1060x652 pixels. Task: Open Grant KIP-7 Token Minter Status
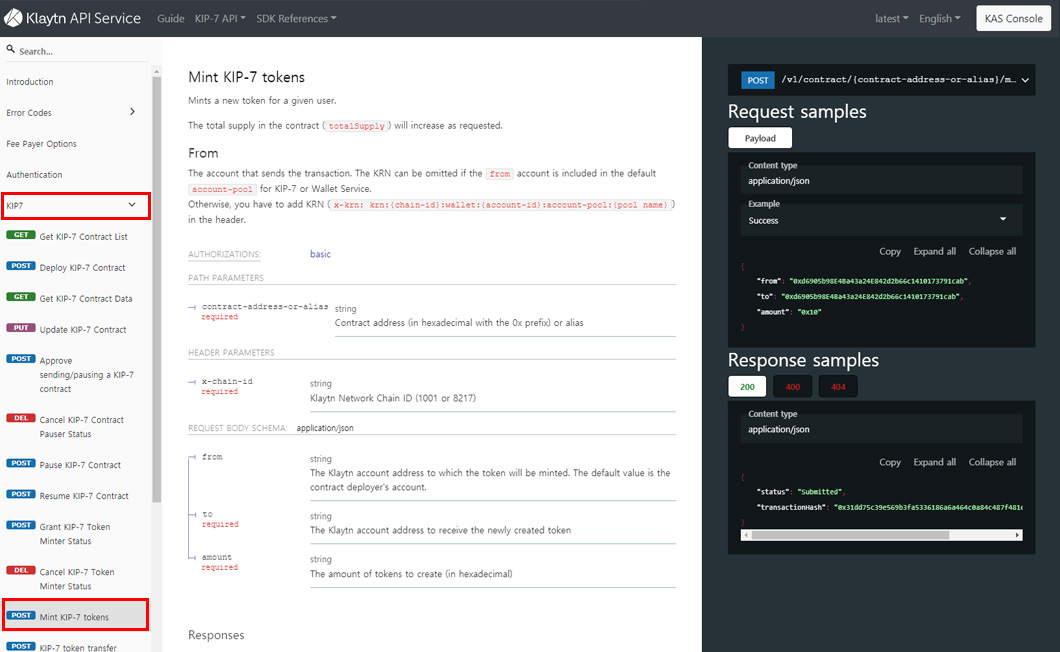coord(74,534)
